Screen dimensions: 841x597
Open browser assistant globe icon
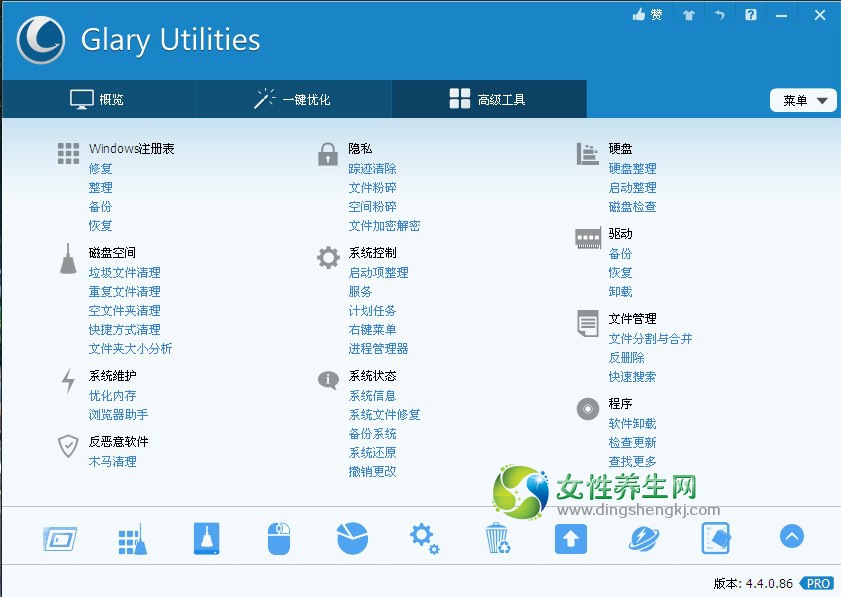tap(644, 539)
